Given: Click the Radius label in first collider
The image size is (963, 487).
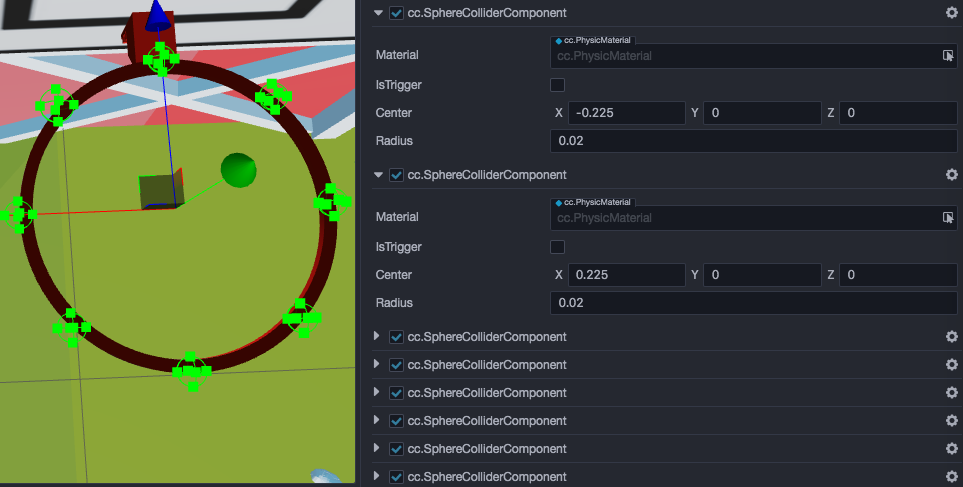Looking at the screenshot, I should tap(394, 141).
